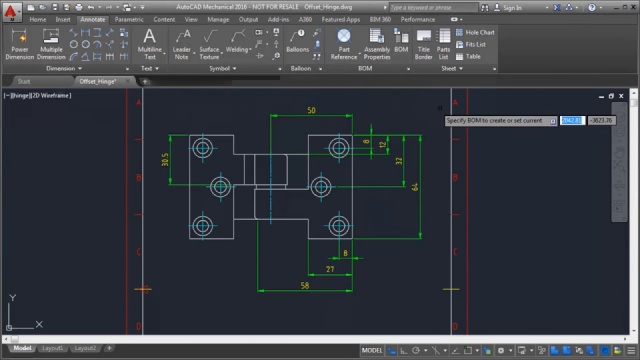Open the AutoCAD application menu button

click(x=11, y=12)
